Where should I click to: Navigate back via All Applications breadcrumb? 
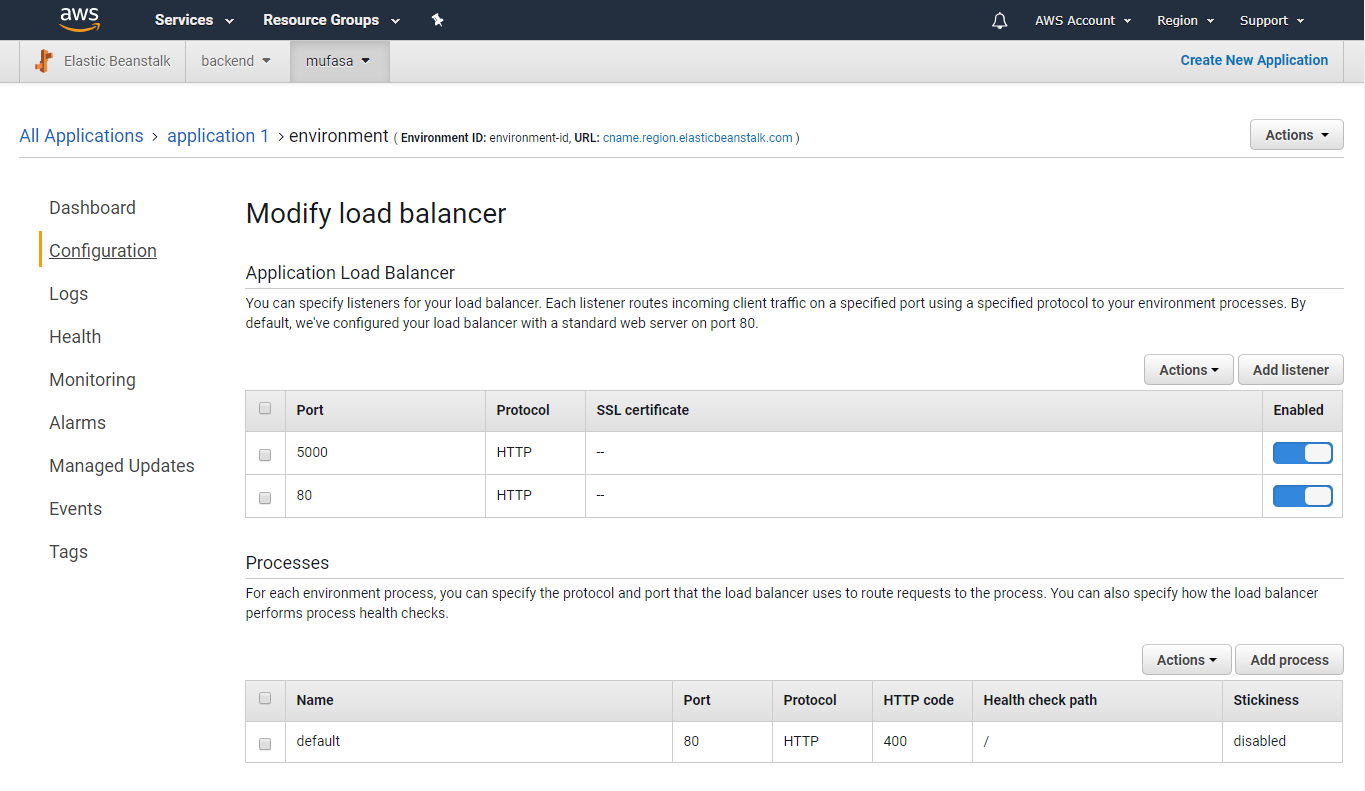click(x=81, y=135)
